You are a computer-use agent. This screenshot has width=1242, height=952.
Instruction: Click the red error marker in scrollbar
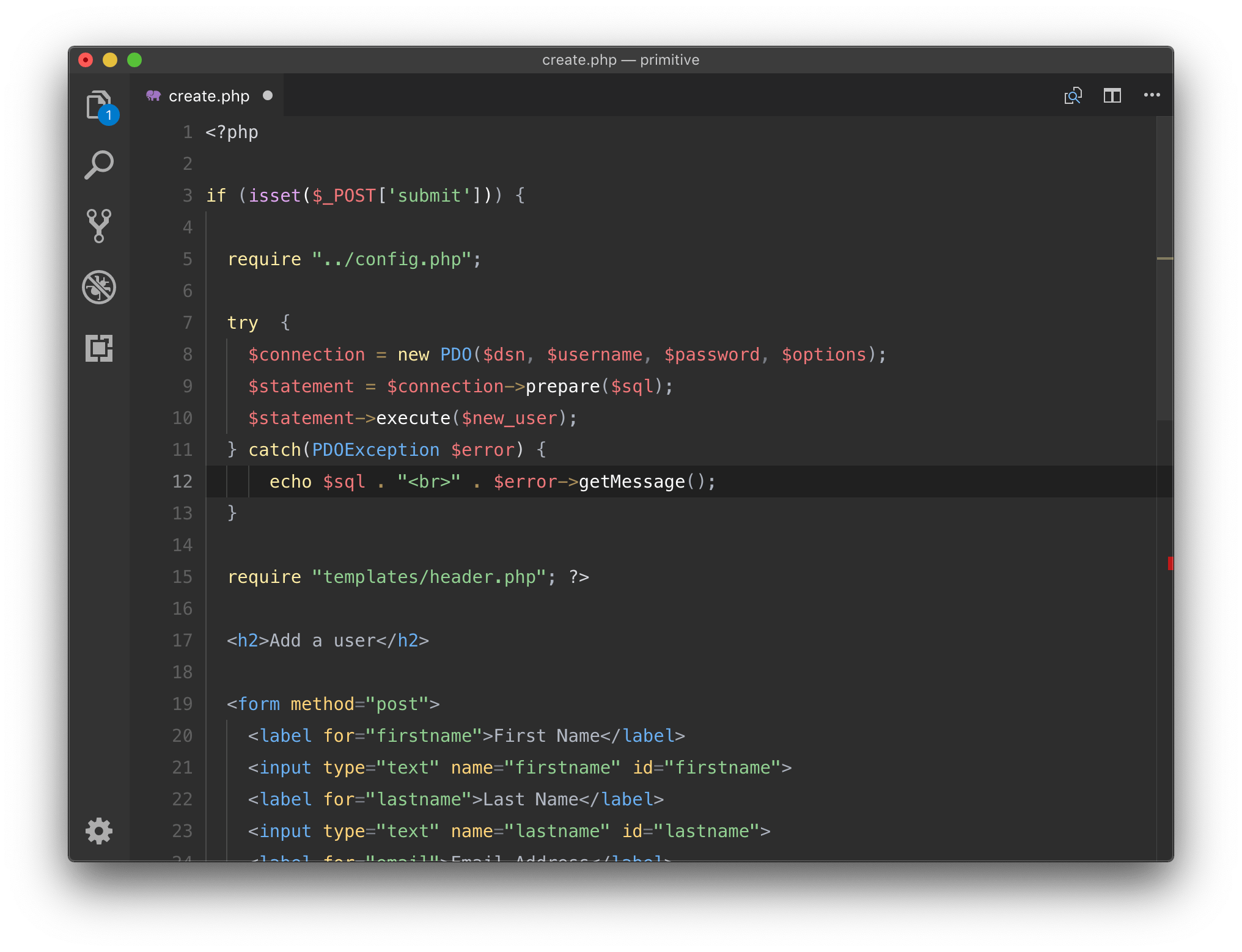[x=1170, y=563]
